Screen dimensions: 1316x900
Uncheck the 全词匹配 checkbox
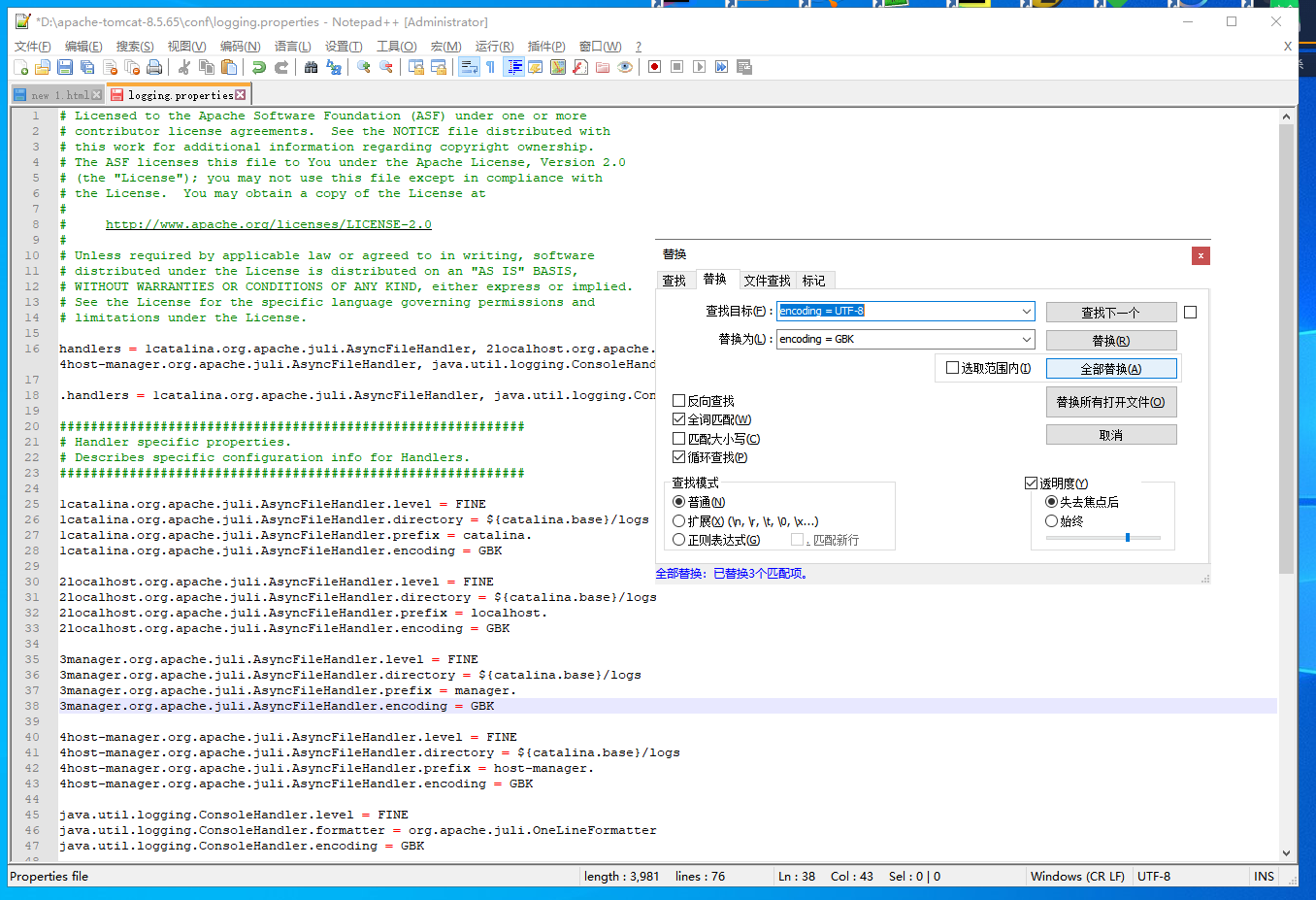679,419
